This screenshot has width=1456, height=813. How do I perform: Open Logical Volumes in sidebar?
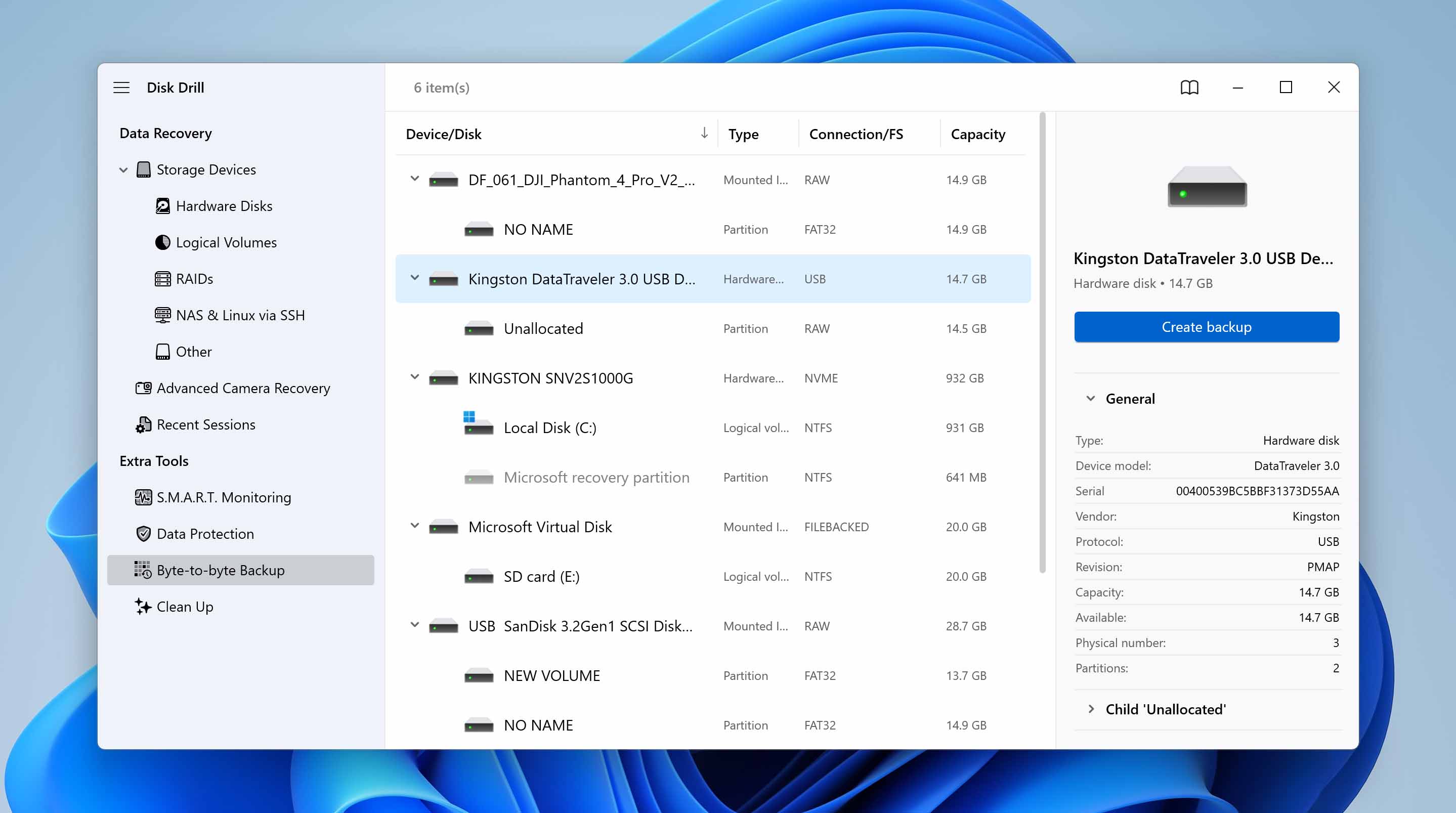tap(226, 242)
